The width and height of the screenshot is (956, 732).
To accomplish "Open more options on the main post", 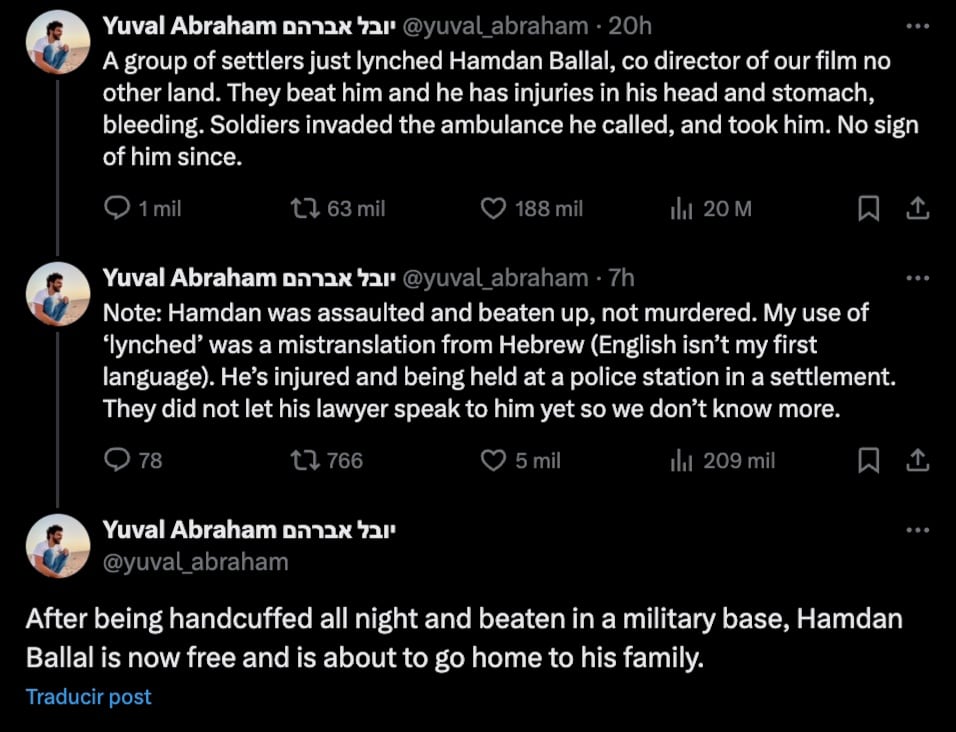I will point(917,530).
